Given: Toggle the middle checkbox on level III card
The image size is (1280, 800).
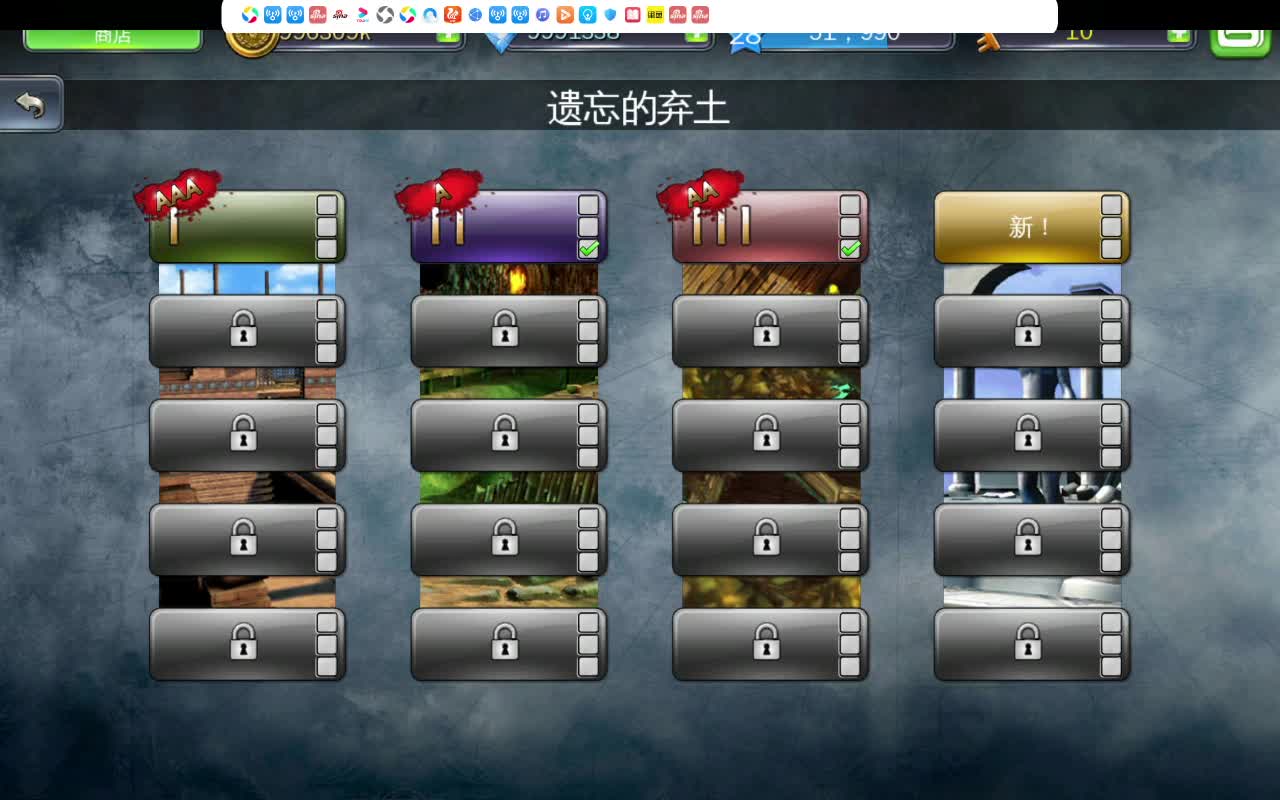Looking at the screenshot, I should tap(850, 227).
